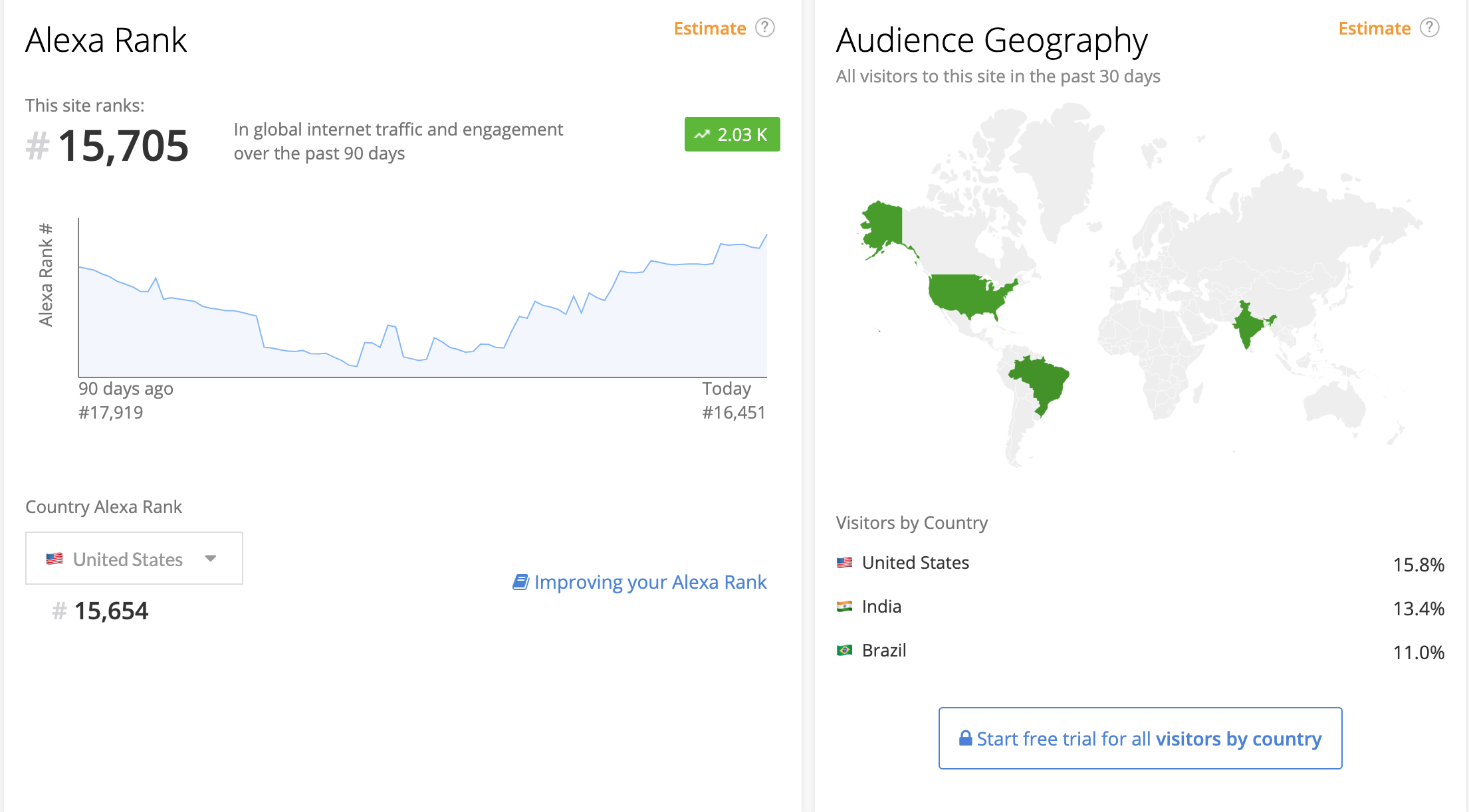This screenshot has height=812, width=1469.
Task: Click the book icon beside Improving your Alexa Rank
Action: tap(520, 582)
